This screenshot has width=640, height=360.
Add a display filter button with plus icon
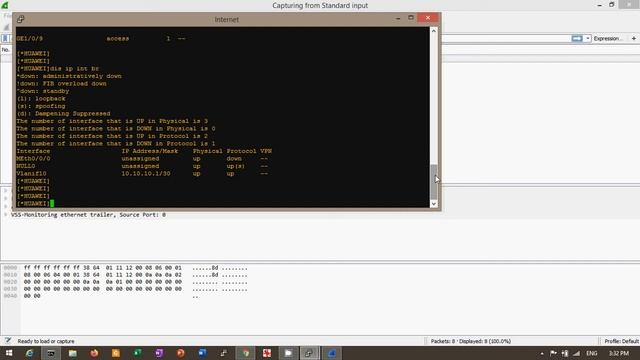coord(634,38)
